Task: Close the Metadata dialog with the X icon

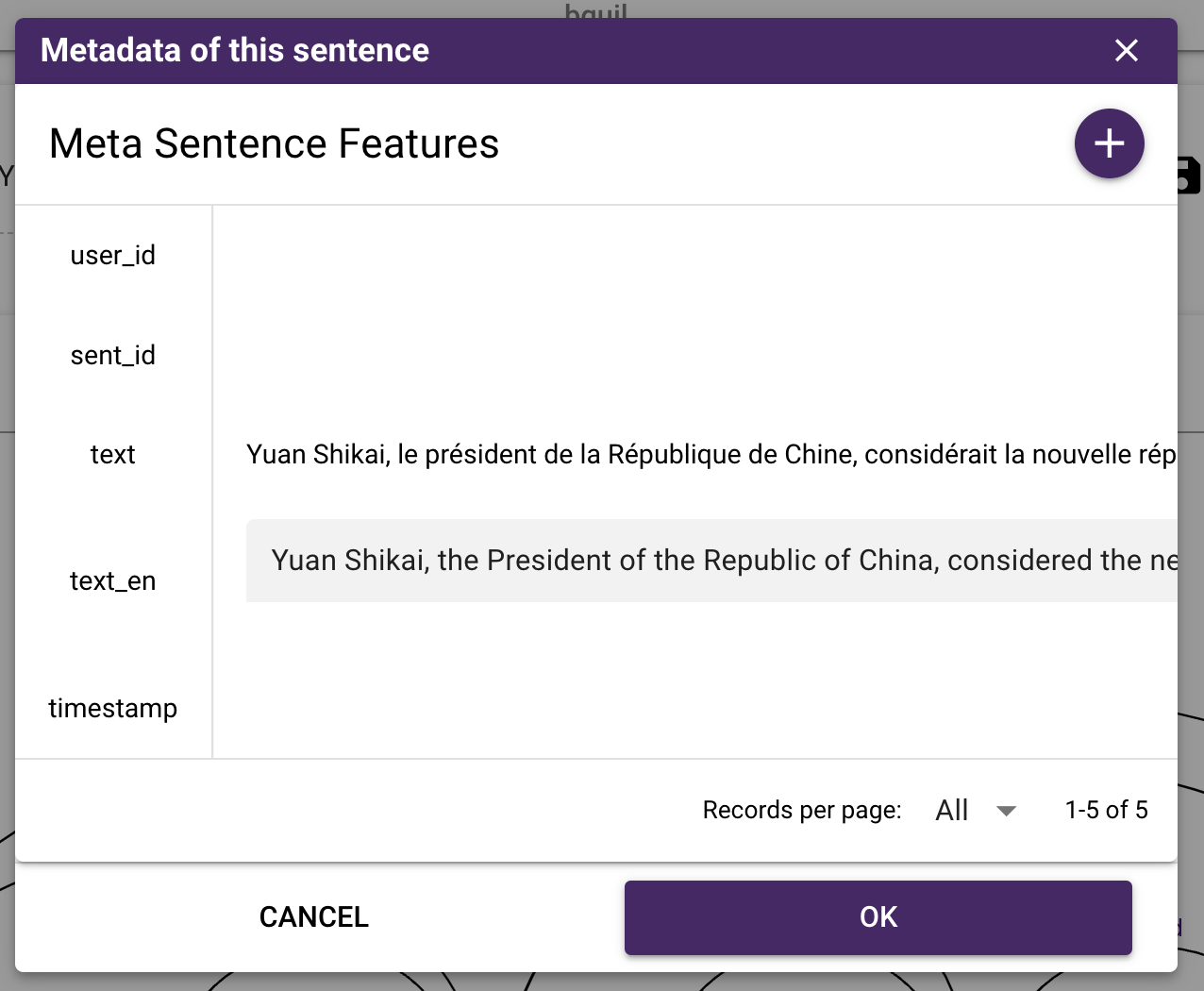Action: [1127, 50]
